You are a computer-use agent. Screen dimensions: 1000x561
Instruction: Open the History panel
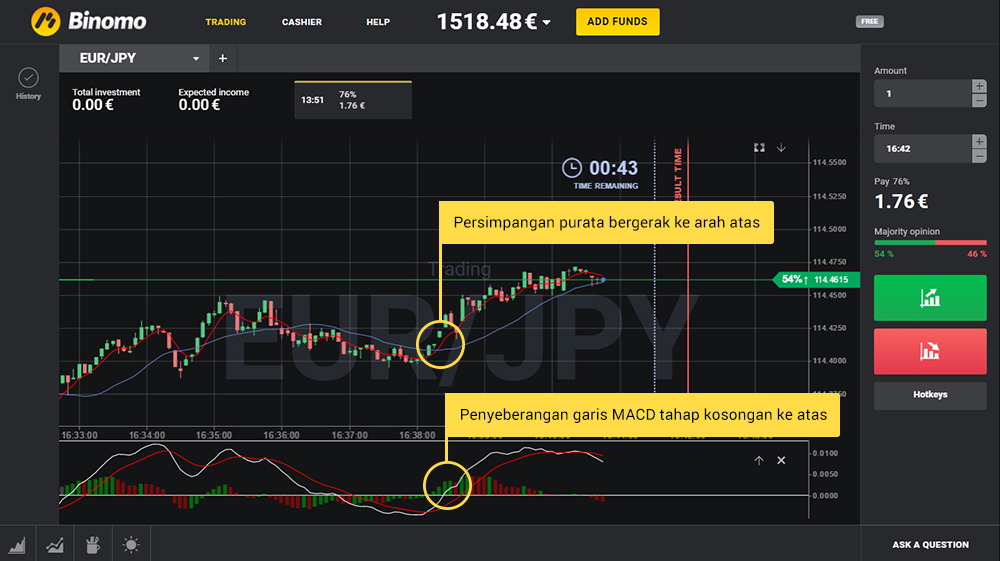pos(28,84)
